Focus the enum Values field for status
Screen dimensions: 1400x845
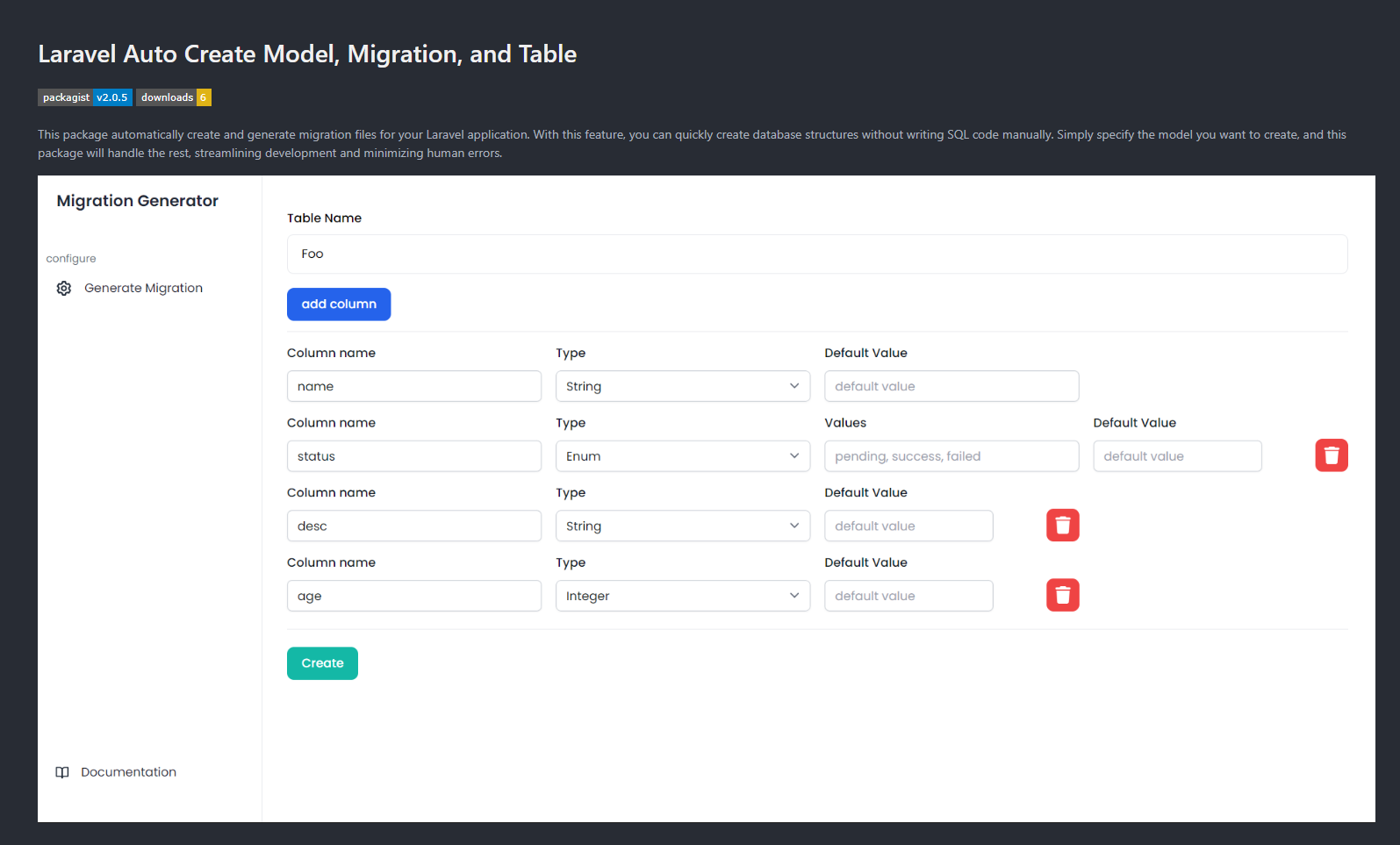[951, 456]
